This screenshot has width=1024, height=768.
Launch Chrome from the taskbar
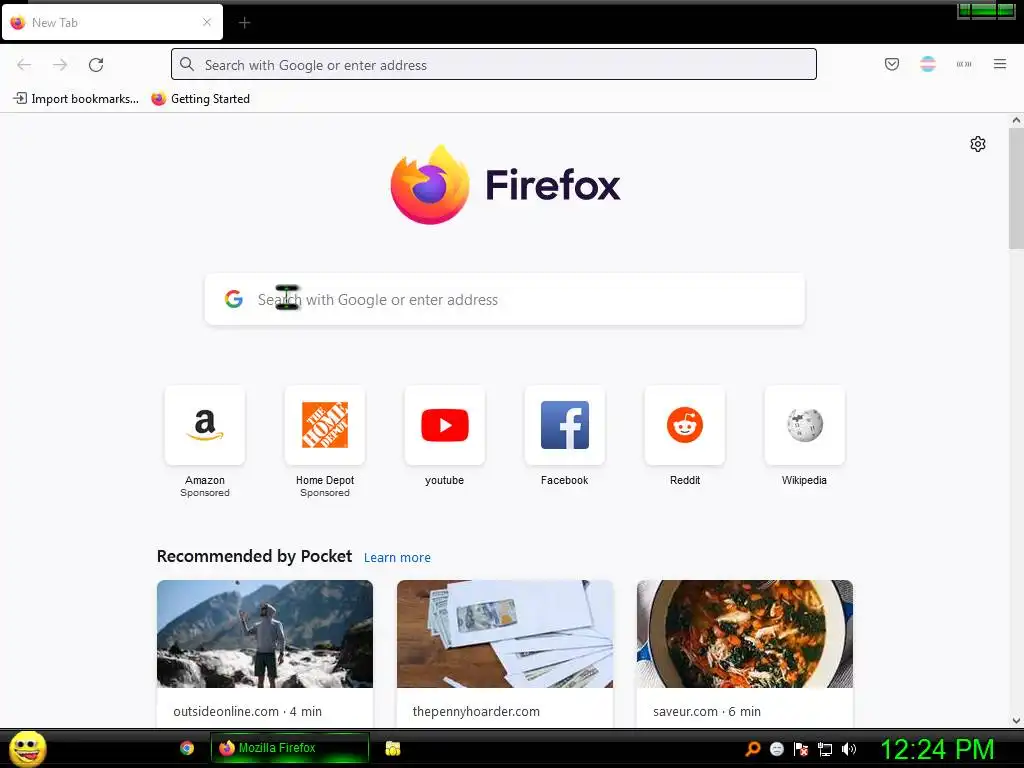click(x=187, y=748)
